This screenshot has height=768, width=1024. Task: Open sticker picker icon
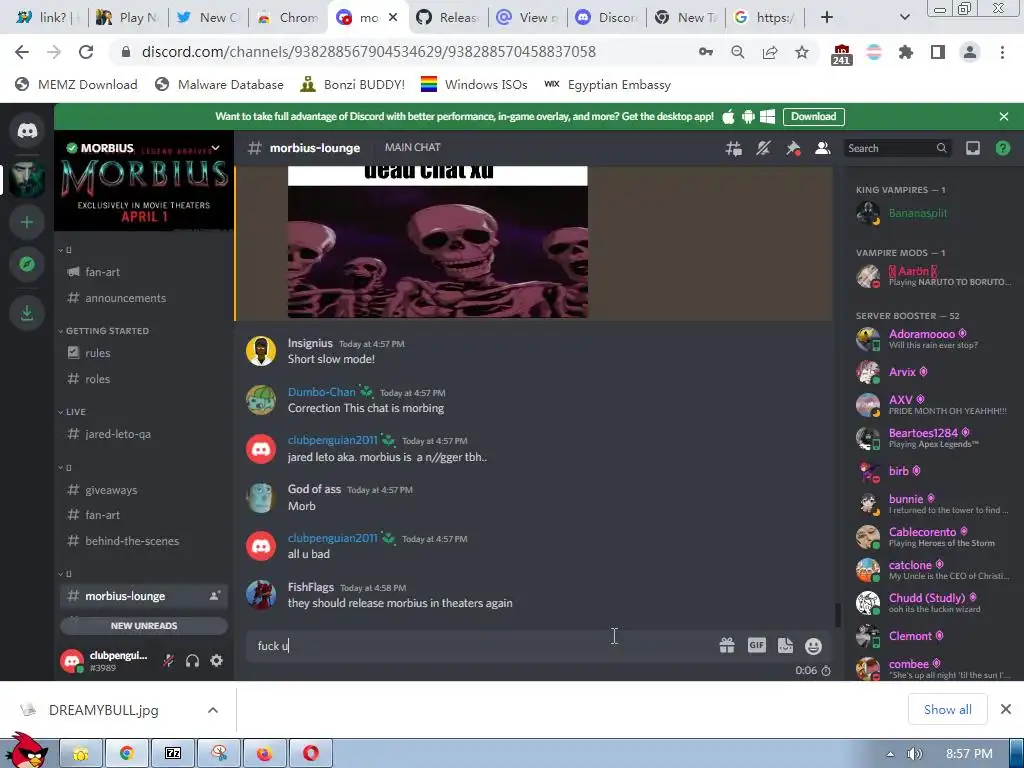coord(785,645)
